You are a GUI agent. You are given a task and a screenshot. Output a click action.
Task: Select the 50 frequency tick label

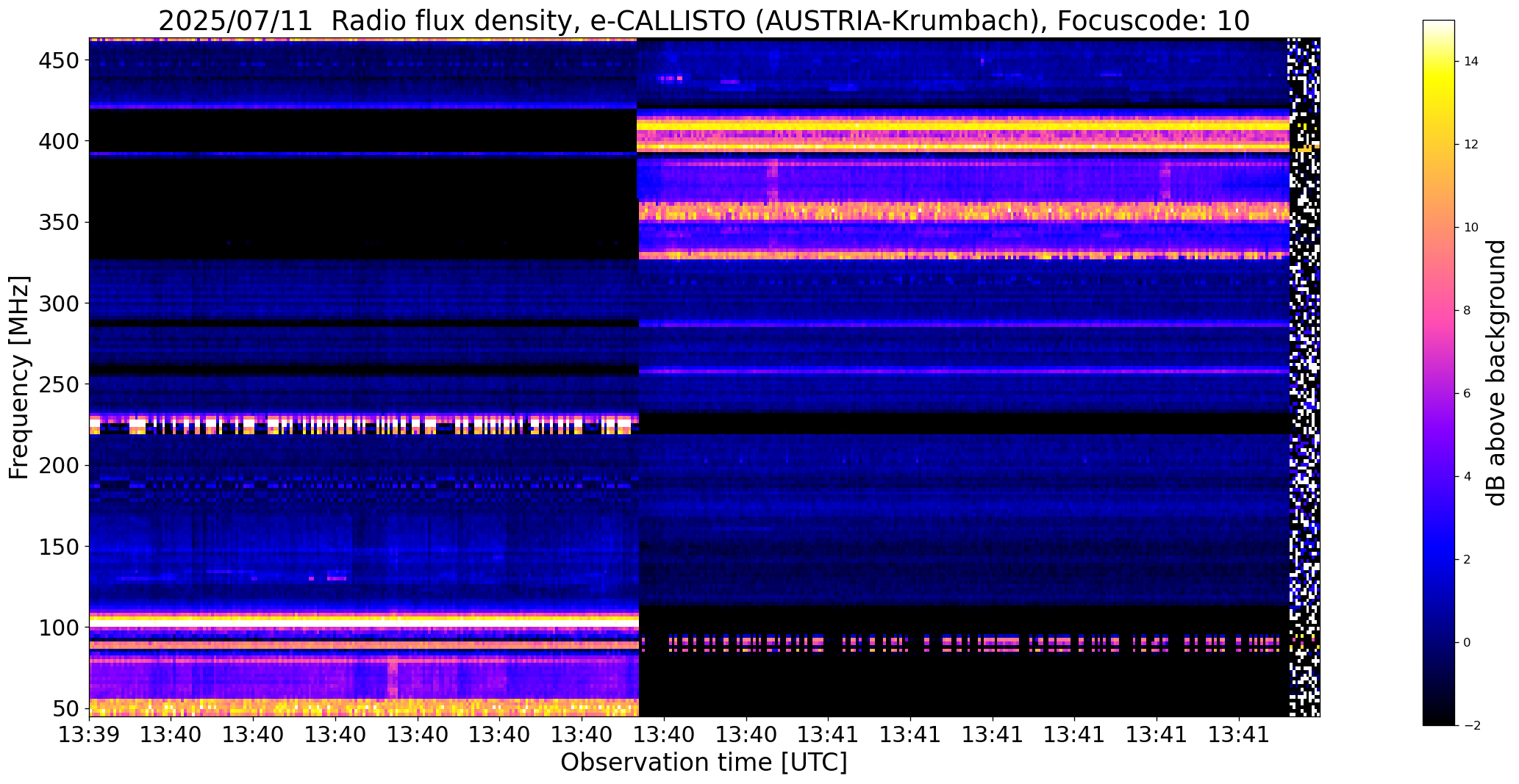coord(67,708)
